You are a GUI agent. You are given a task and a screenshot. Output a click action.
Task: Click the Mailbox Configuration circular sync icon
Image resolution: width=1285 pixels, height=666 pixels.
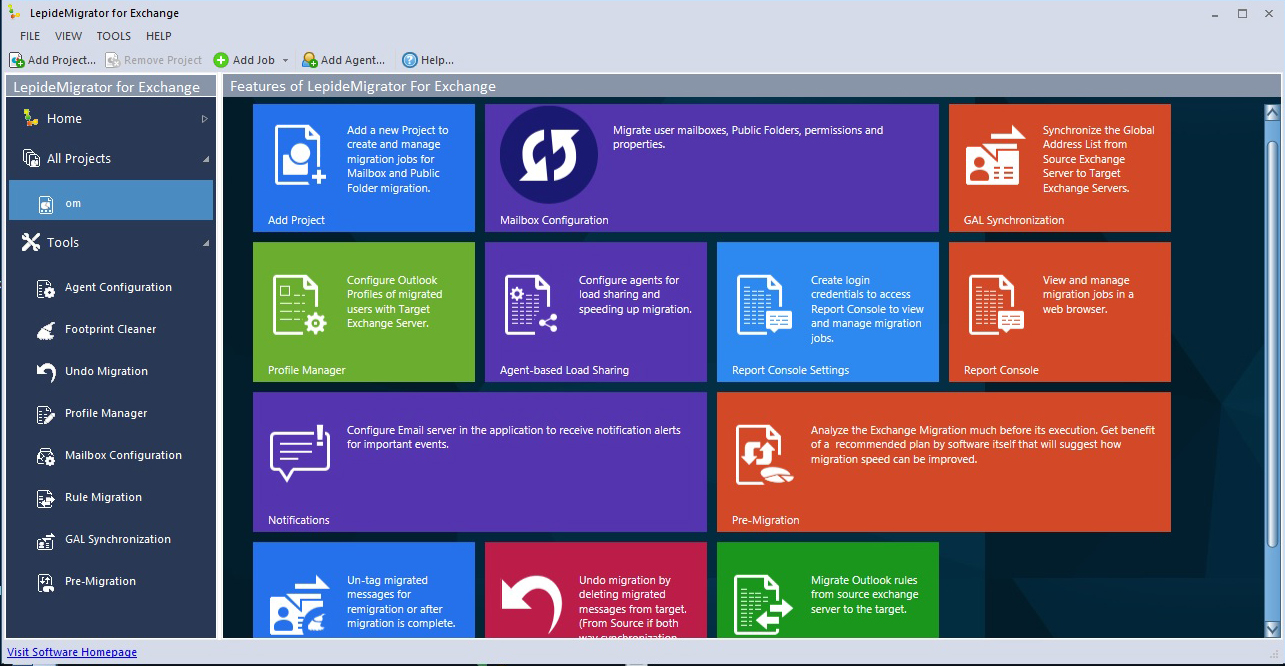[x=549, y=155]
